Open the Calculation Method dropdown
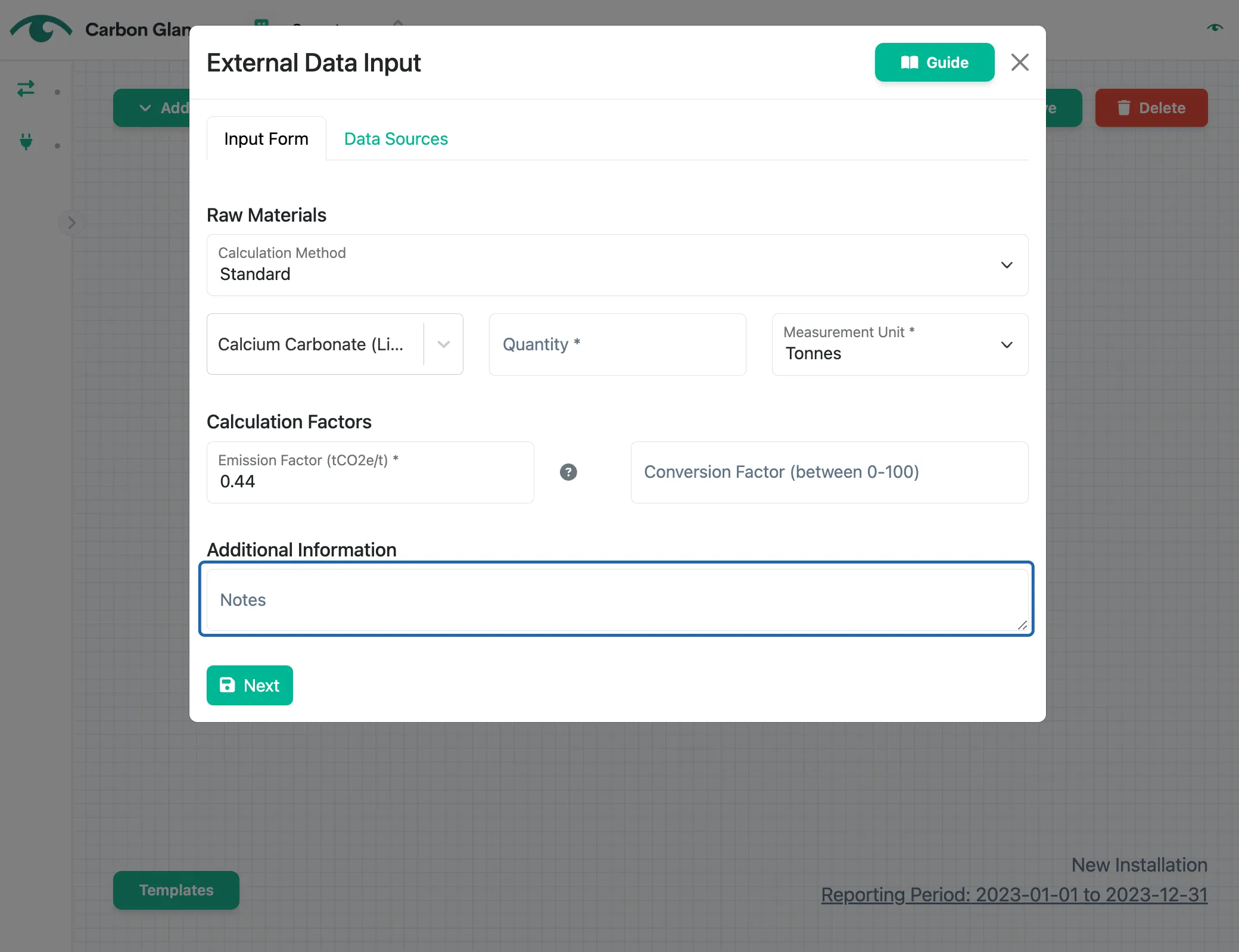This screenshot has height=952, width=1239. click(617, 265)
